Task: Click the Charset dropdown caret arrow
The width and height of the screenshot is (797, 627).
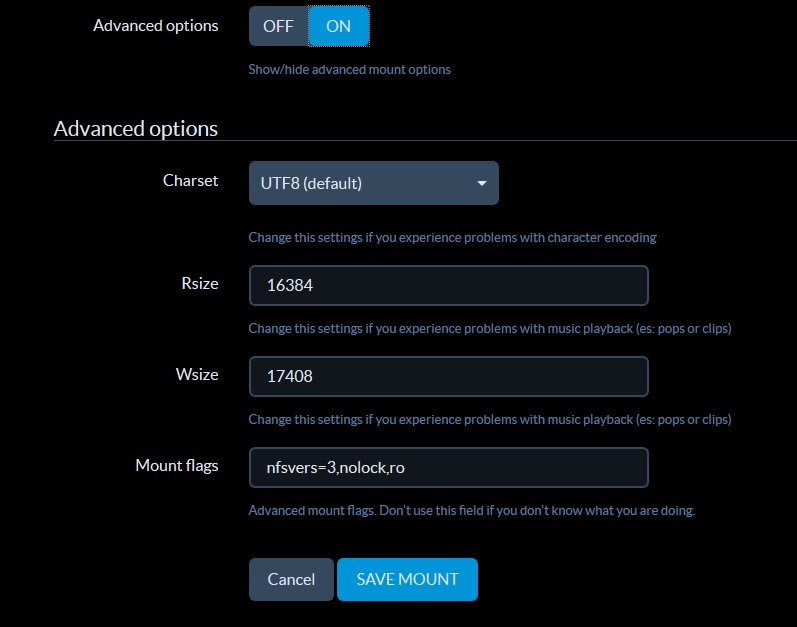Action: tap(481, 183)
